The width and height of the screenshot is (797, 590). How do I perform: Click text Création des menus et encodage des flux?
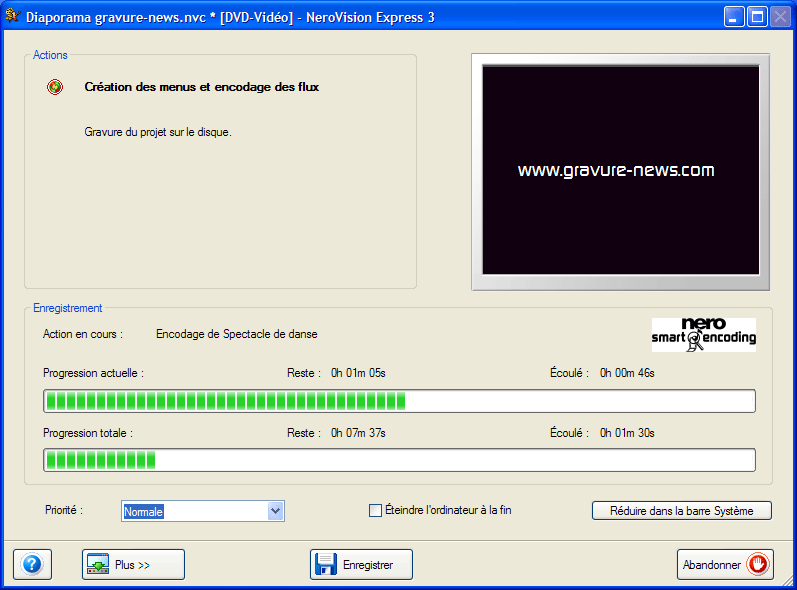coord(202,87)
